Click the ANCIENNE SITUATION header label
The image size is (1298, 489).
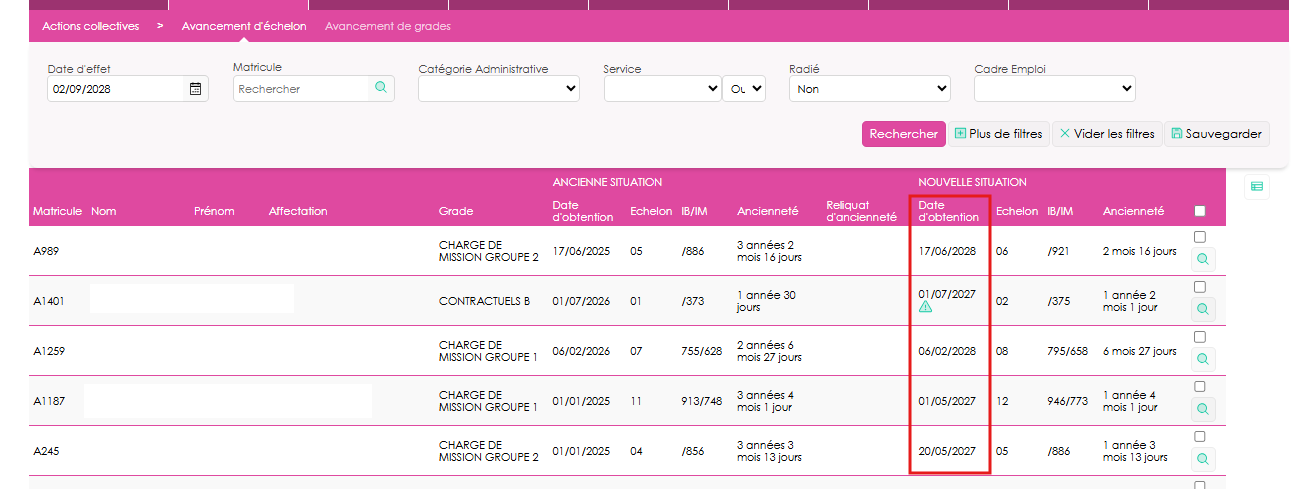607,182
